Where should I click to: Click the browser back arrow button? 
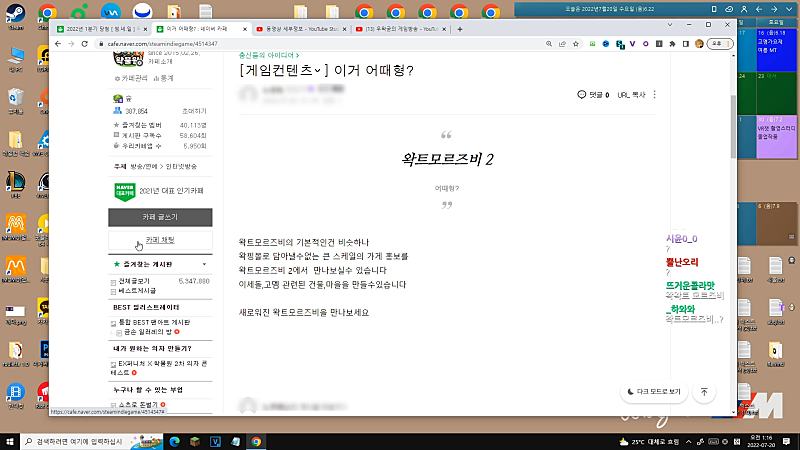coord(57,44)
